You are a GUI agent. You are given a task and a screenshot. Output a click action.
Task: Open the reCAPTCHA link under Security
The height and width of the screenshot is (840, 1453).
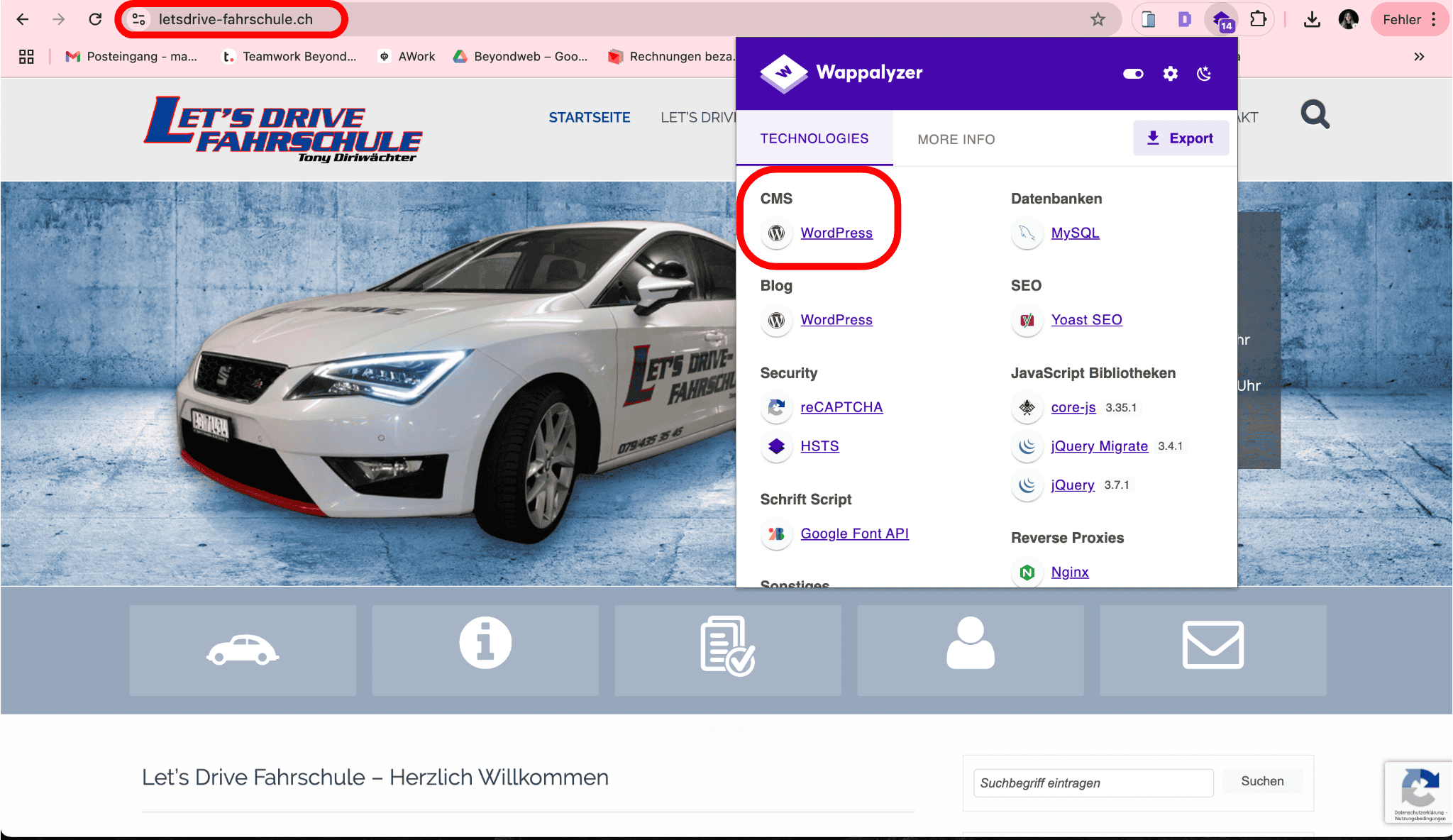pyautogui.click(x=841, y=407)
